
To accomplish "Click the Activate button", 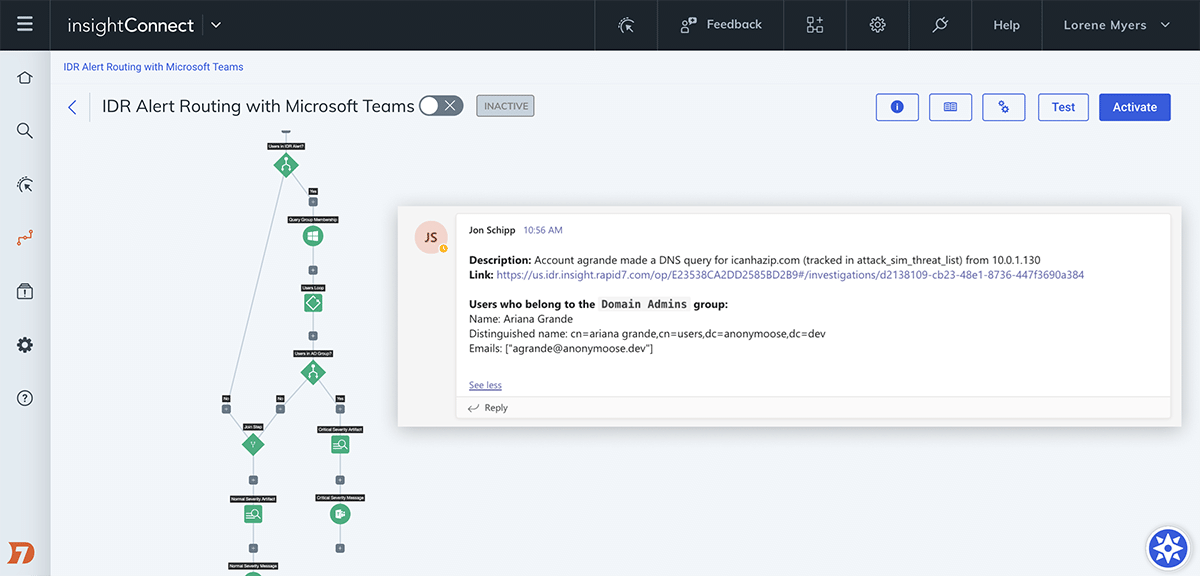I will 1135,107.
